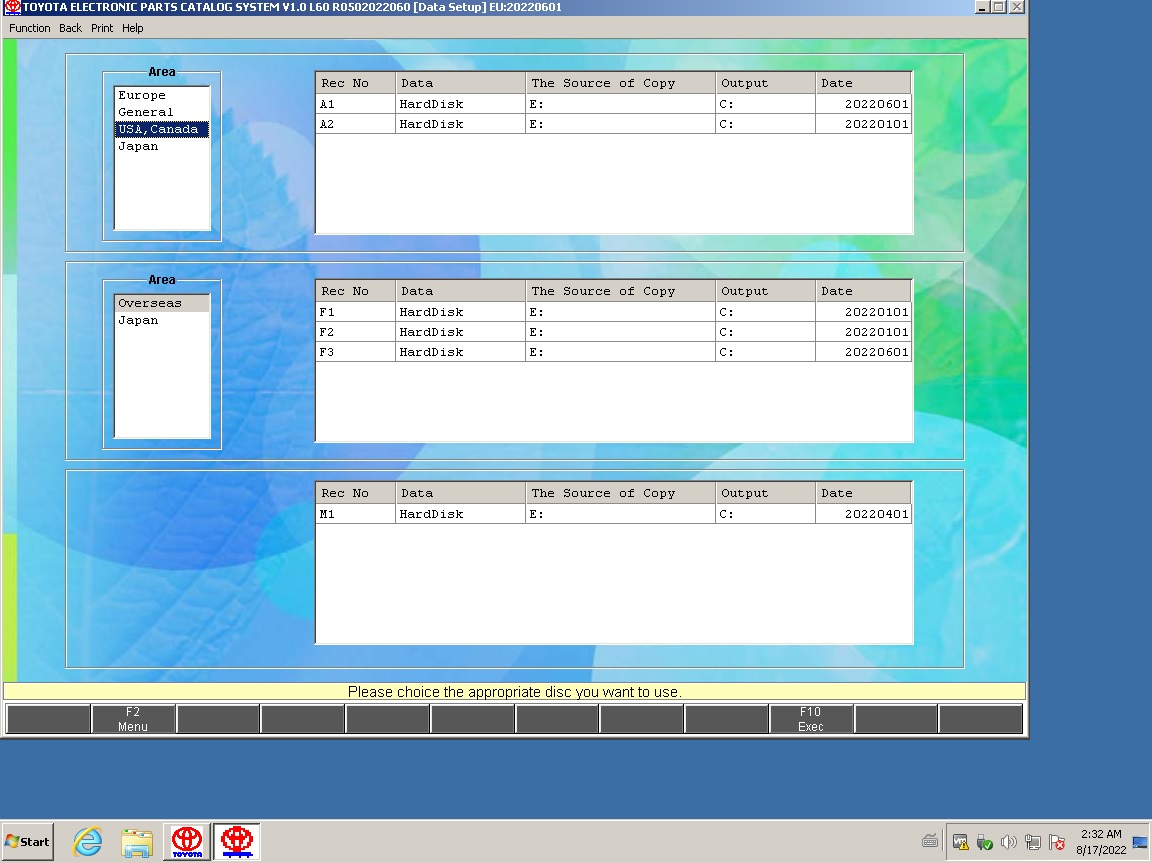Select record F3 row
This screenshot has height=863, width=1152.
click(613, 352)
